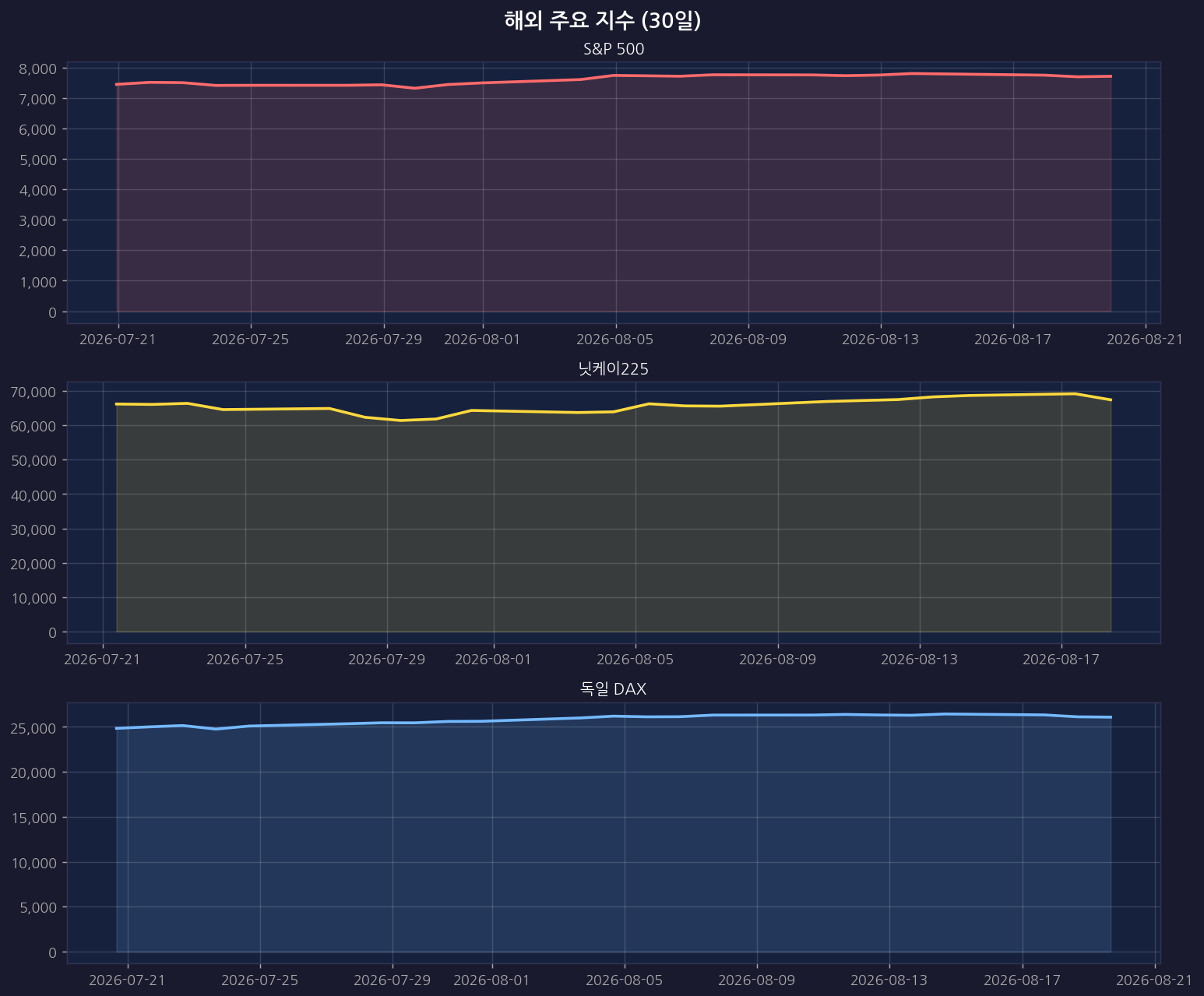The height and width of the screenshot is (996, 1204).
Task: Click the 70,000 label on 닛케이225 y-axis
Action: click(x=34, y=392)
